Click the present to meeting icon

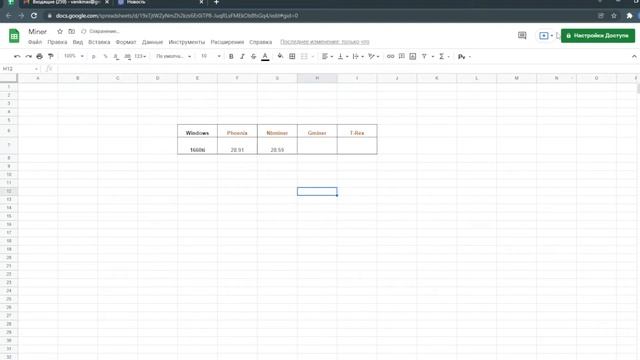tap(544, 36)
